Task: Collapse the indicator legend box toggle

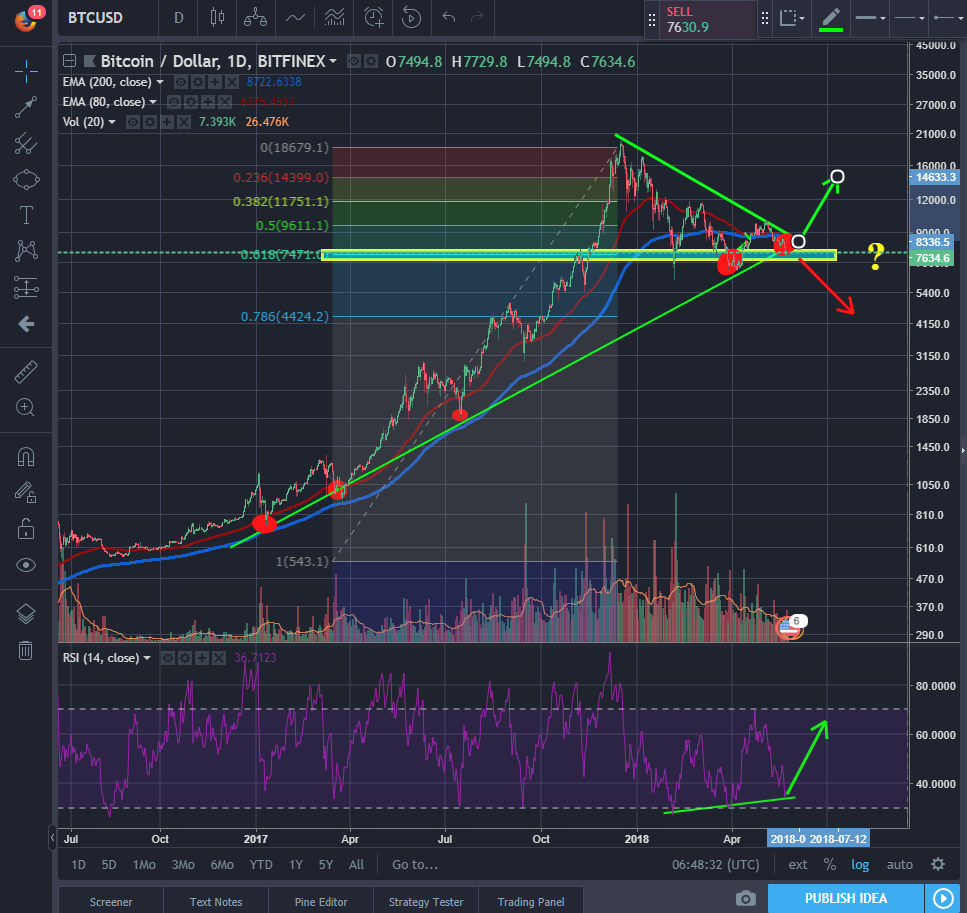Action: [x=69, y=60]
